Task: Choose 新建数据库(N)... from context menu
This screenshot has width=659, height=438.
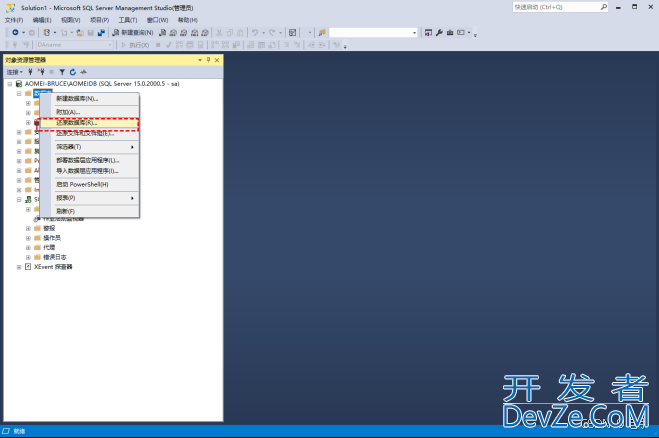Action: pyautogui.click(x=89, y=98)
